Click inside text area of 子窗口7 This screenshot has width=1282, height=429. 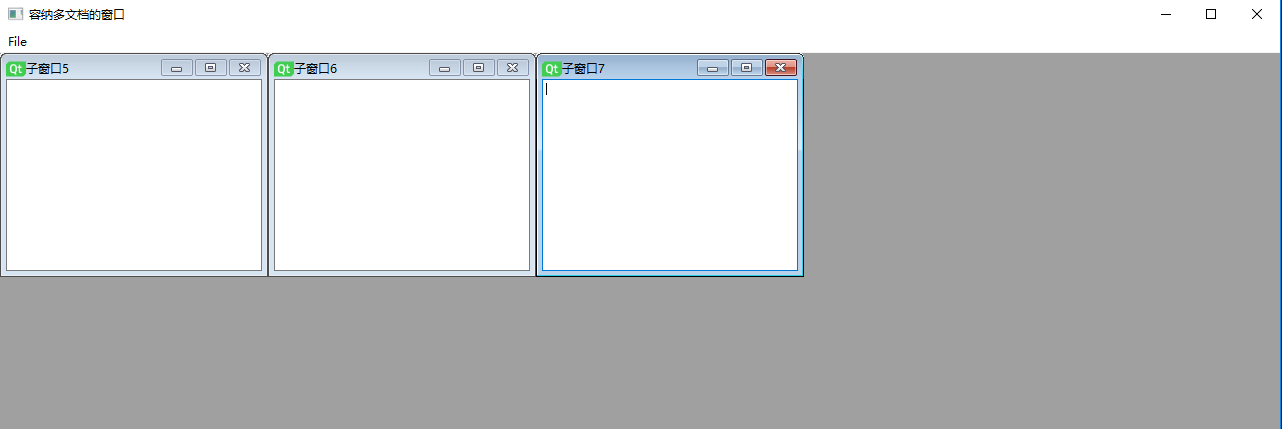click(x=670, y=175)
